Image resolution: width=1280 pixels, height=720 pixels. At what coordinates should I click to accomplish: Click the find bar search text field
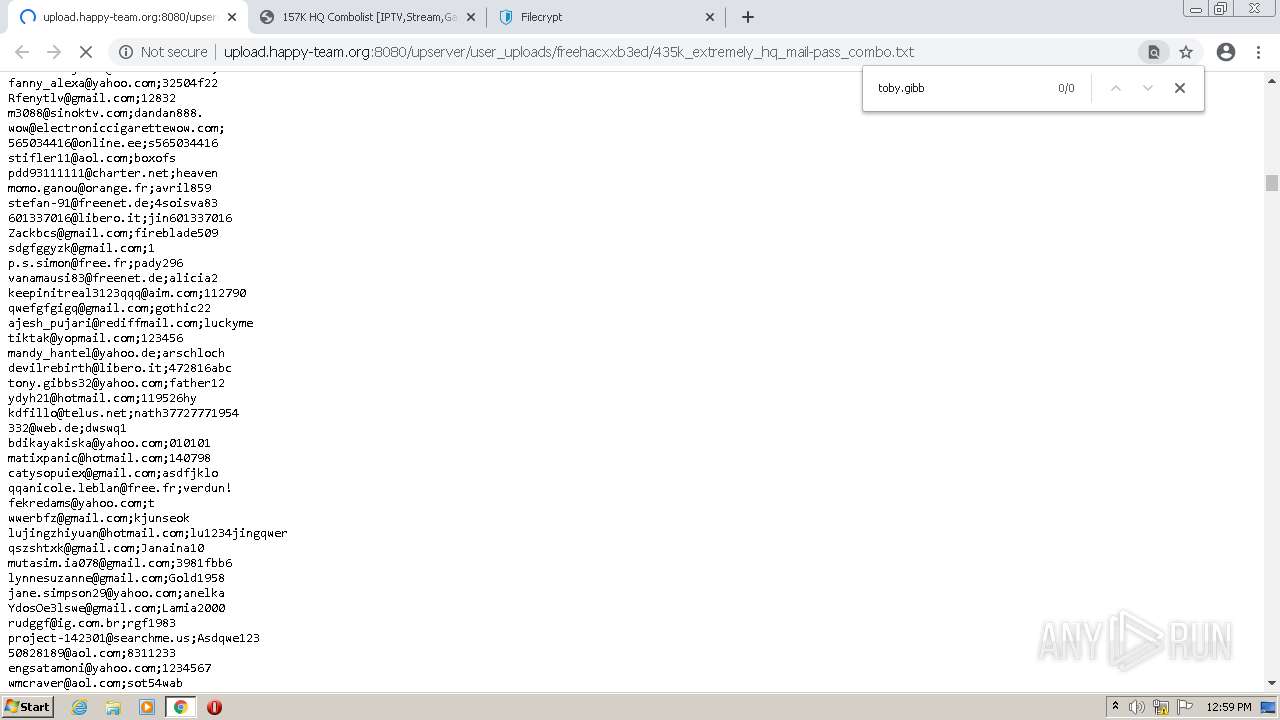pyautogui.click(x=960, y=88)
